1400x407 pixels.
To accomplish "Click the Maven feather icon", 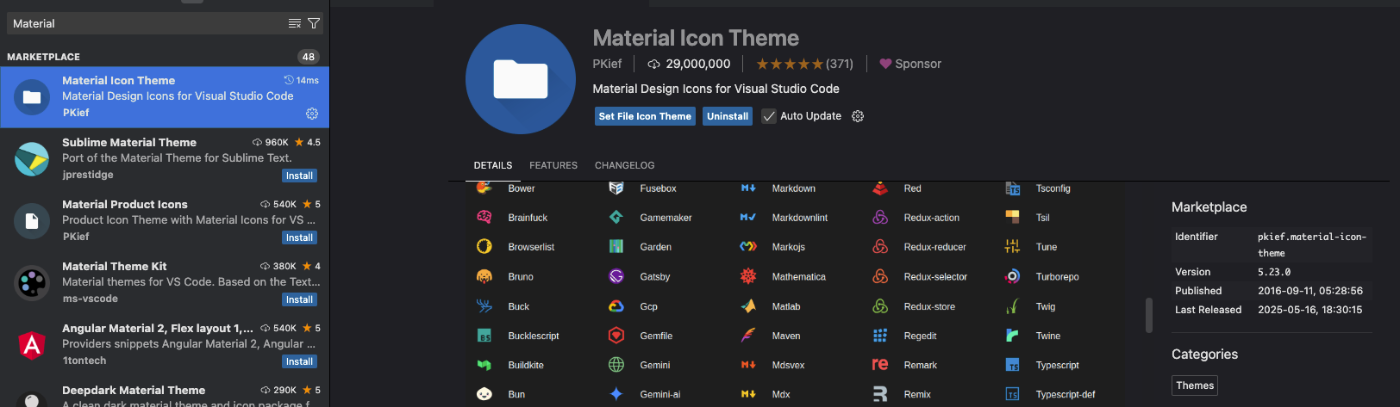I will (748, 336).
